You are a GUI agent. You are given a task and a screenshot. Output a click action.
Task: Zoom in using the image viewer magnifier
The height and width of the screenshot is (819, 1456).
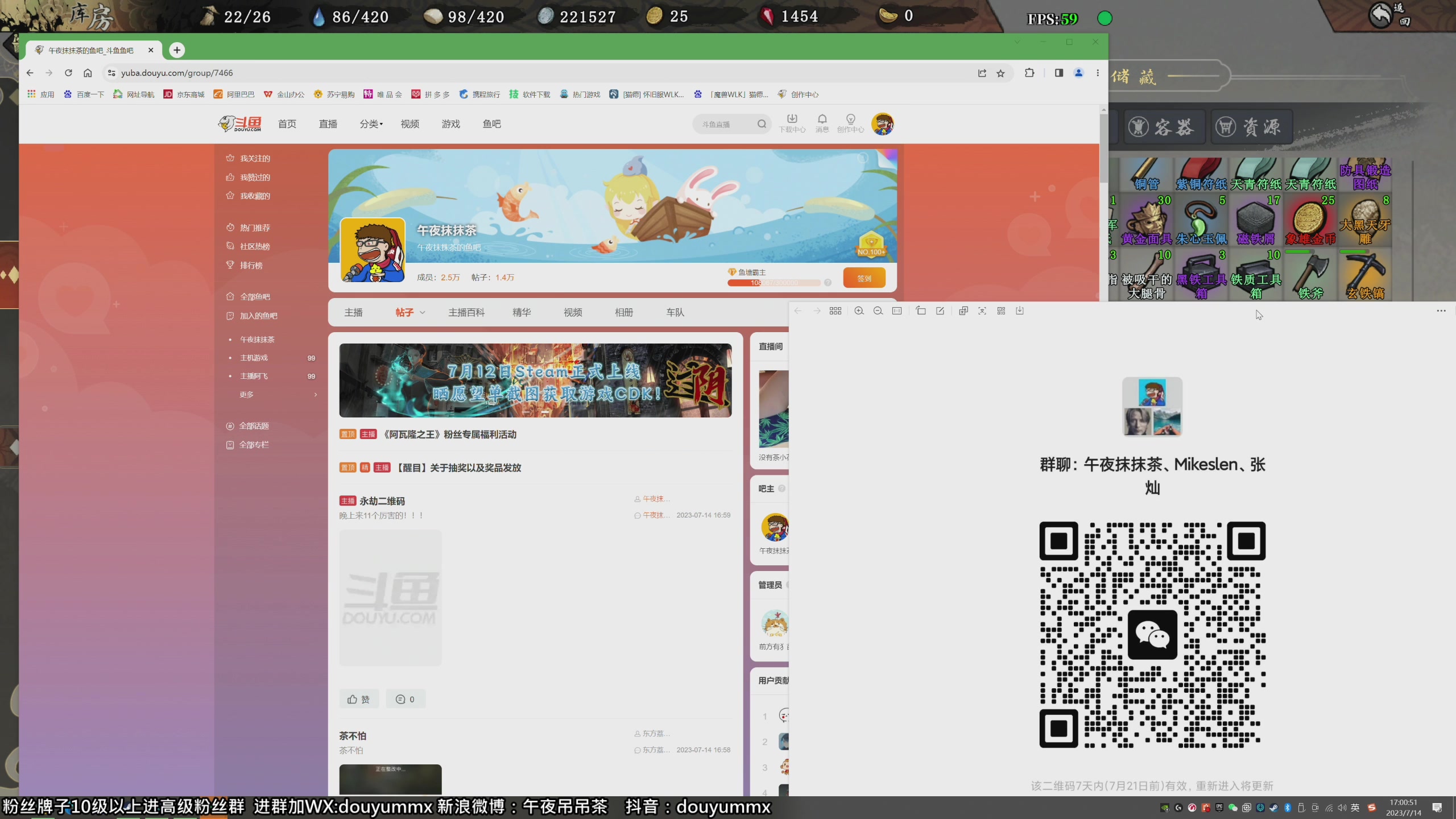859,311
